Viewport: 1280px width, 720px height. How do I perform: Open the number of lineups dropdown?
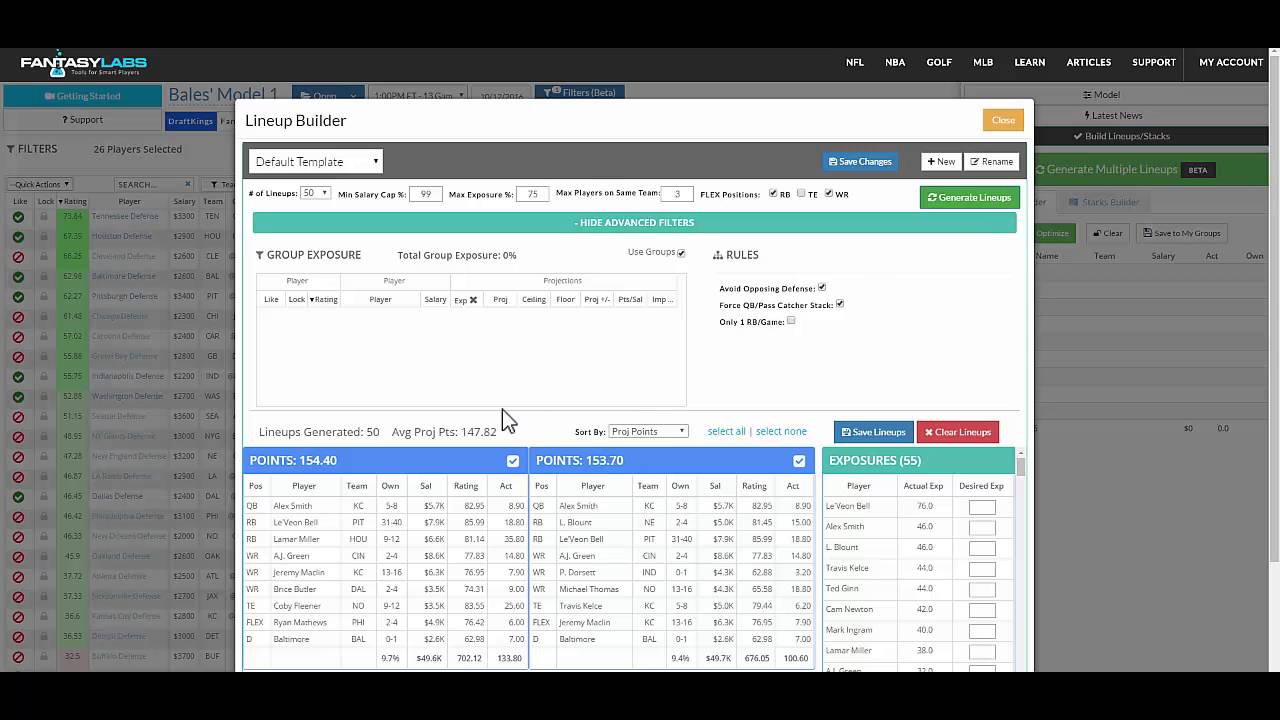[315, 193]
